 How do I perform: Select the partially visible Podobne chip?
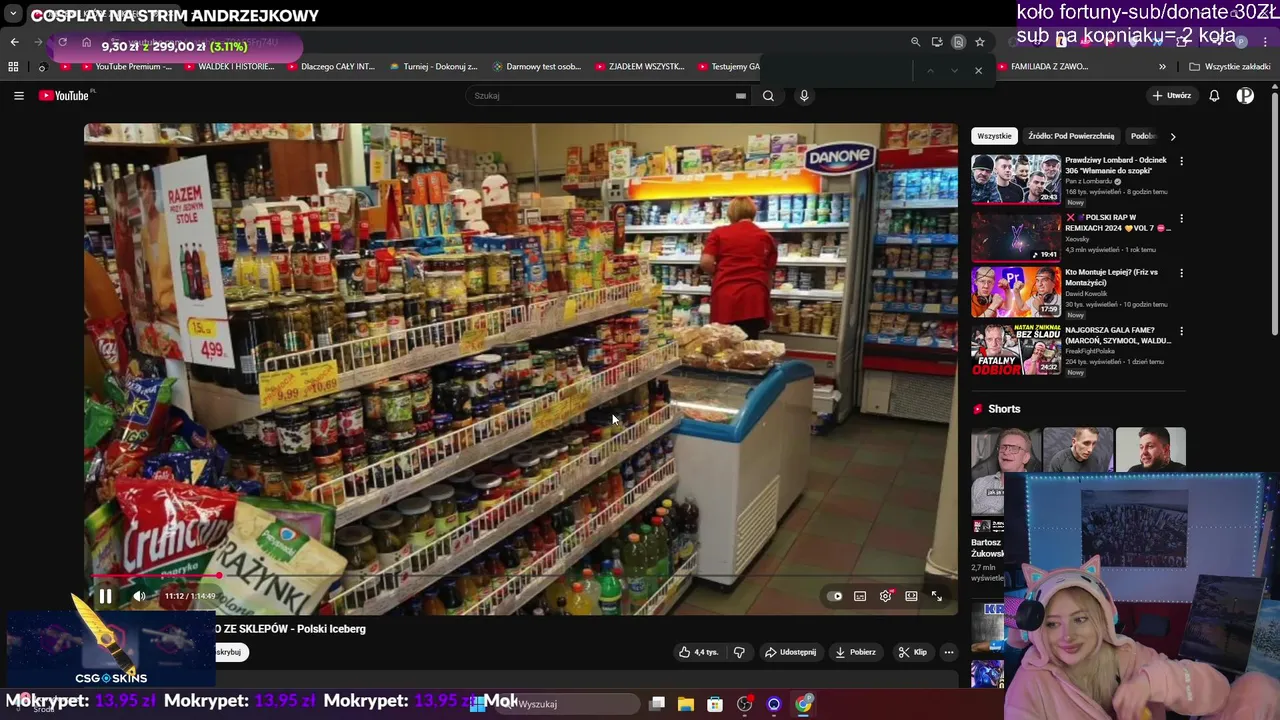tap(1142, 136)
